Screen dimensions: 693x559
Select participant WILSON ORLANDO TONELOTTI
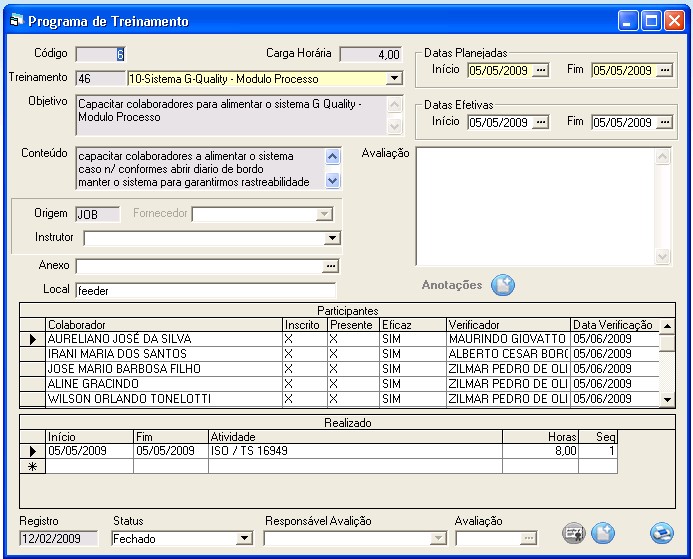coord(164,399)
